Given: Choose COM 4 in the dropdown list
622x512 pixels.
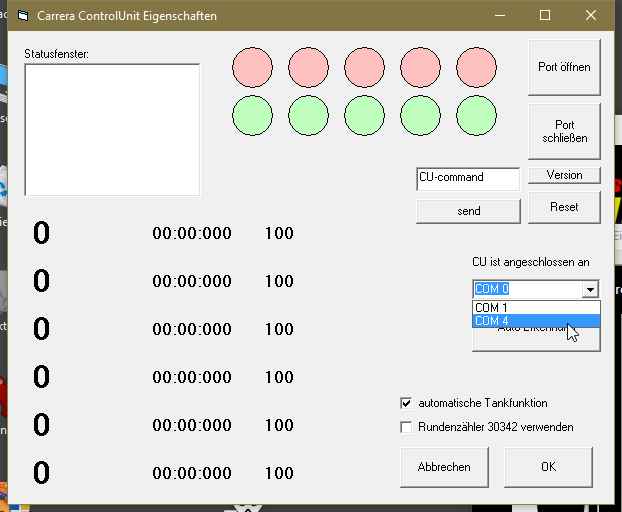Looking at the screenshot, I should tap(536, 320).
